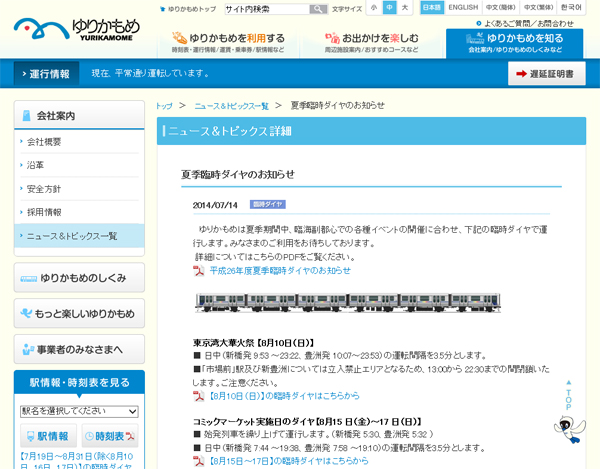
Task: Set text size to 小
Action: 374,8
